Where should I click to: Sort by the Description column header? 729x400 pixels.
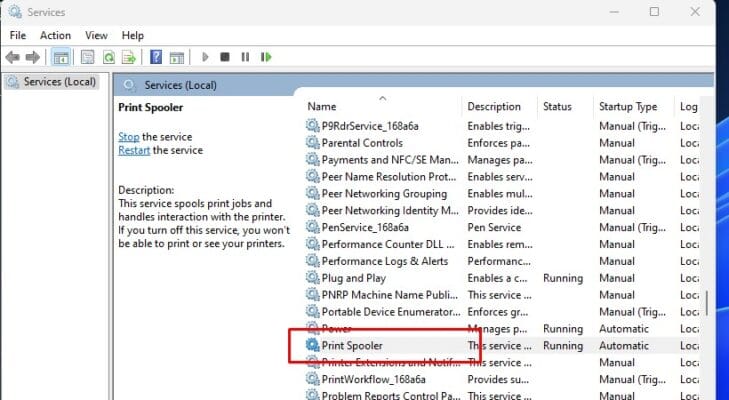[500, 107]
